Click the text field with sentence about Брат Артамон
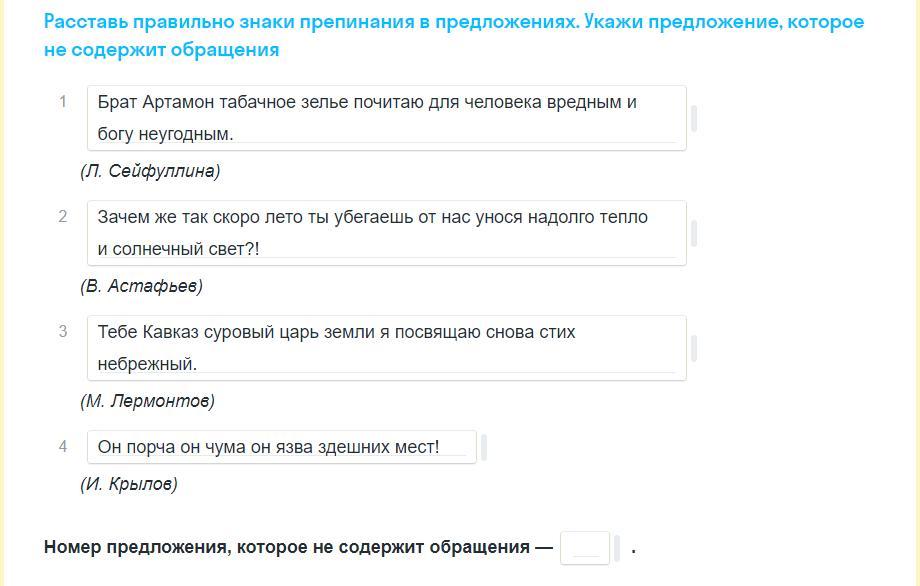920x586 pixels. click(x=387, y=118)
